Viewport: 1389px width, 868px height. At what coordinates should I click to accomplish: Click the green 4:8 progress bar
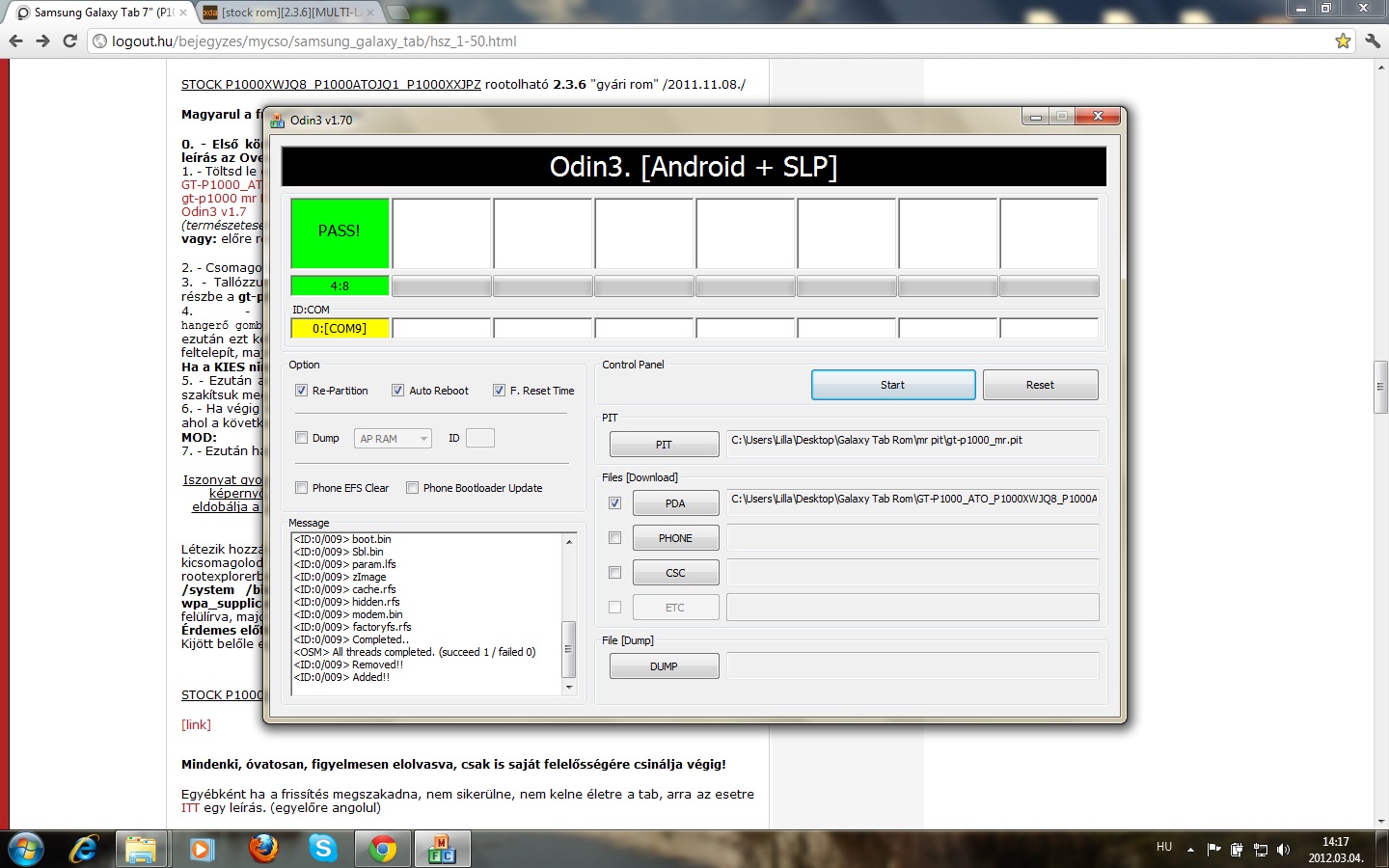click(x=340, y=285)
